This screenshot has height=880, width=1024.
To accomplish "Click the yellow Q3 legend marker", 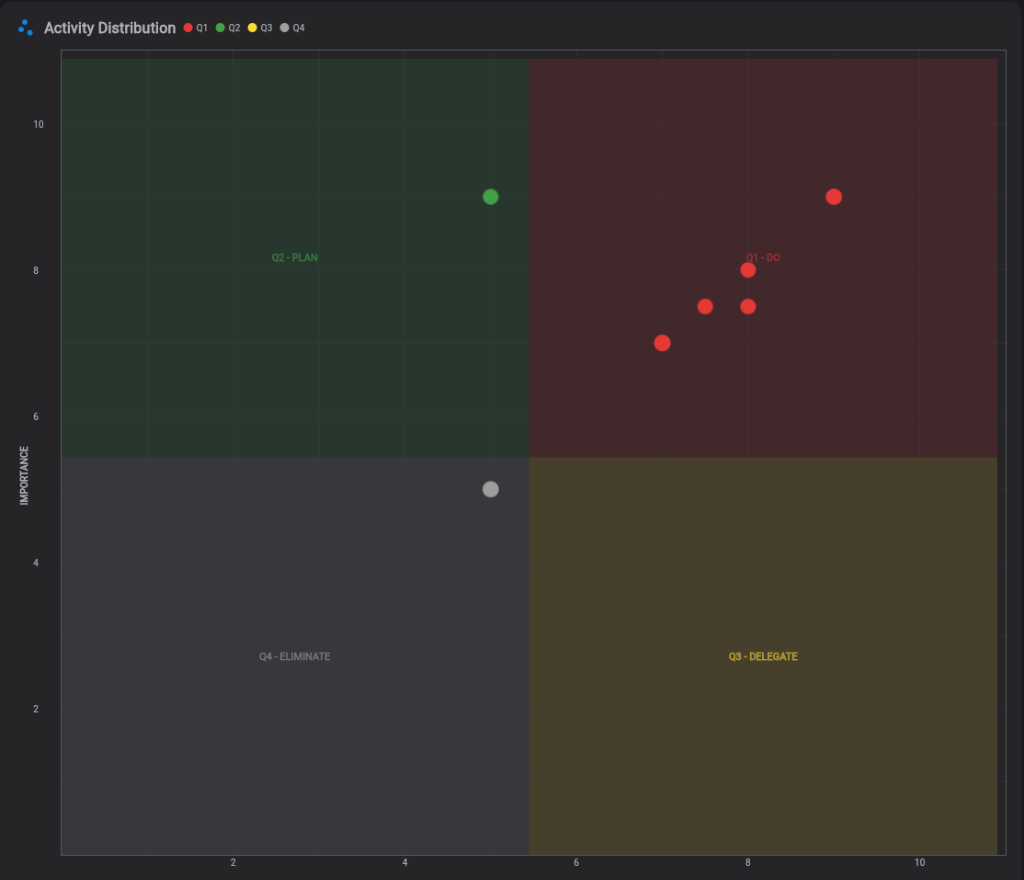I will [x=254, y=28].
